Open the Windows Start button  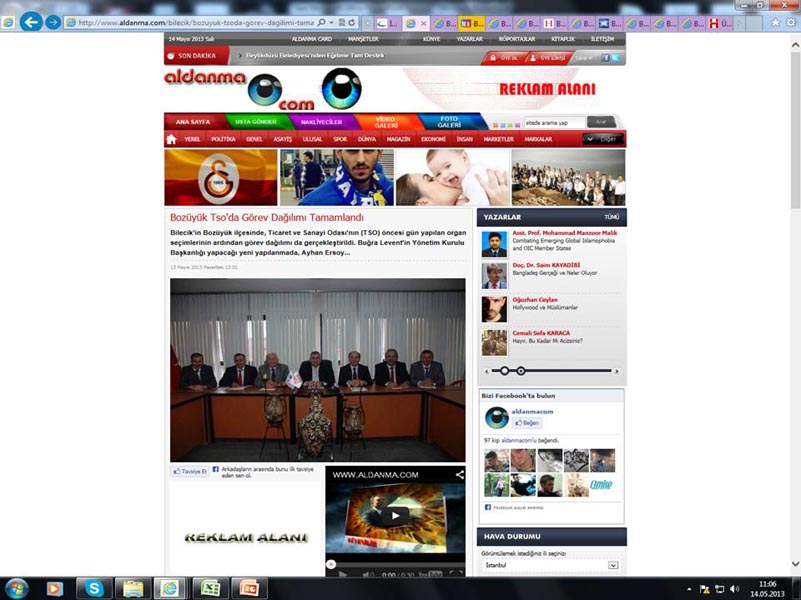pyautogui.click(x=15, y=589)
